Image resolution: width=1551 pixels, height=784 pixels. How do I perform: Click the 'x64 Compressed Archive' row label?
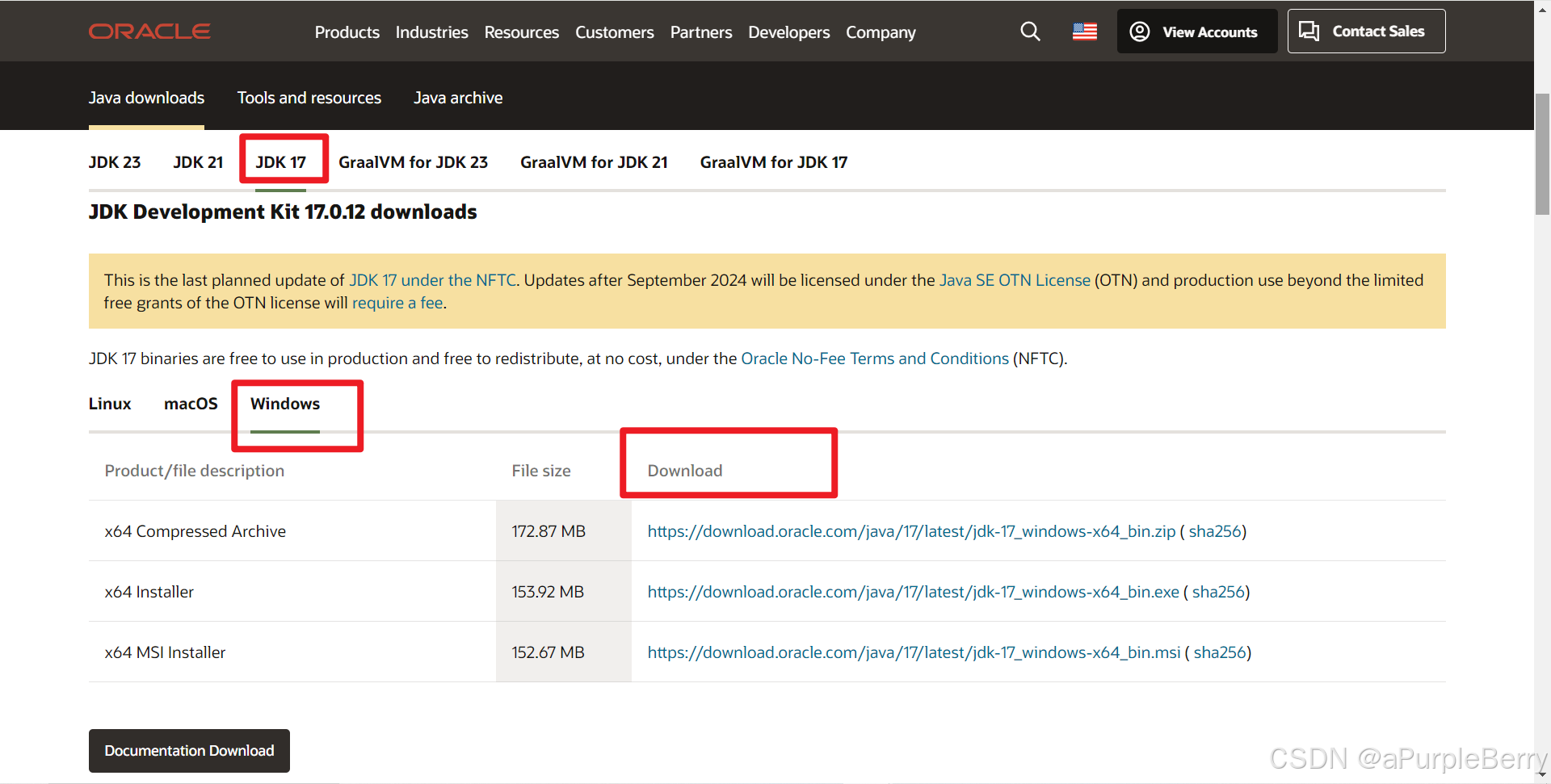[195, 531]
